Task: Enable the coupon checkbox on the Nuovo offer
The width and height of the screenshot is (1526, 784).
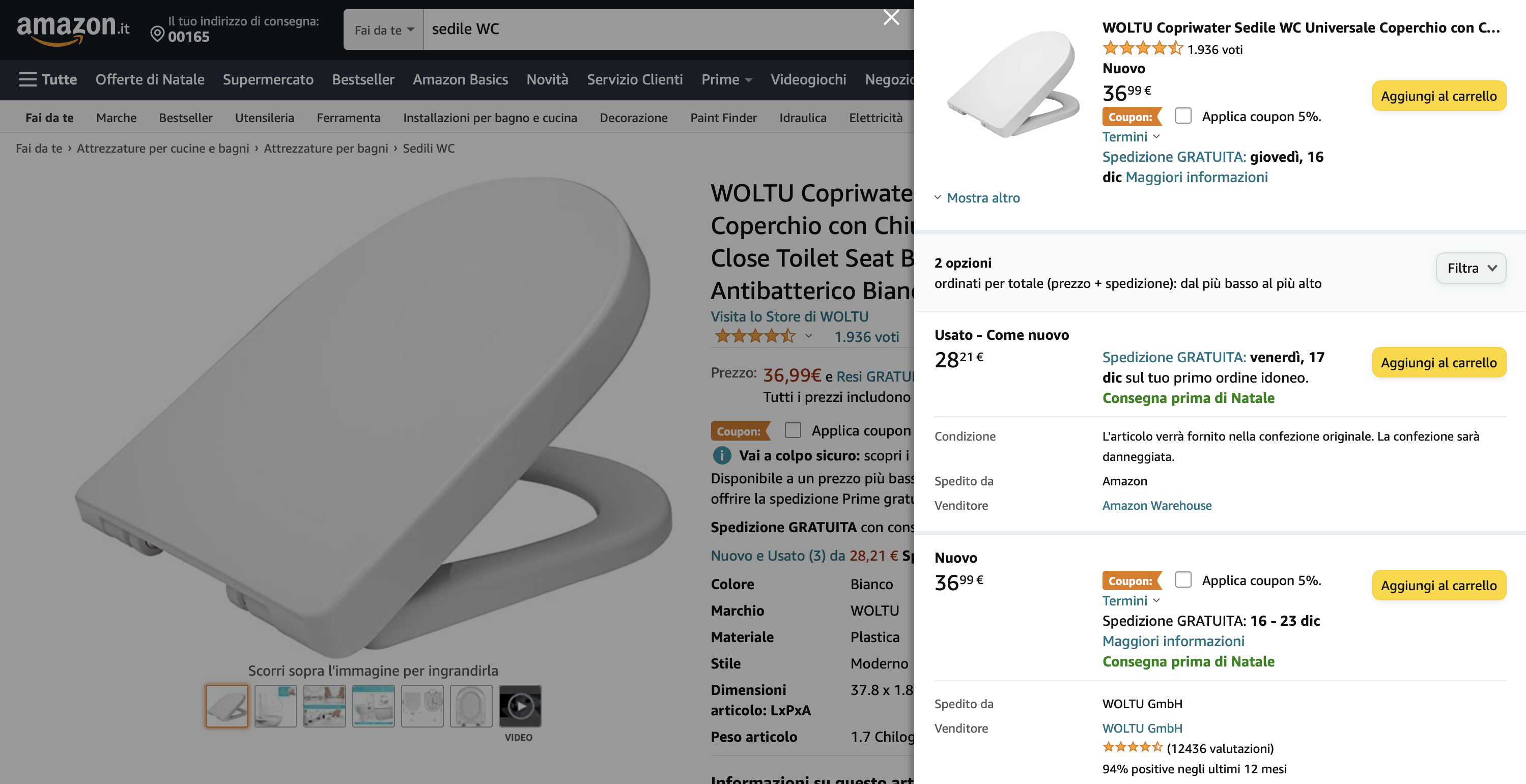Action: tap(1183, 579)
